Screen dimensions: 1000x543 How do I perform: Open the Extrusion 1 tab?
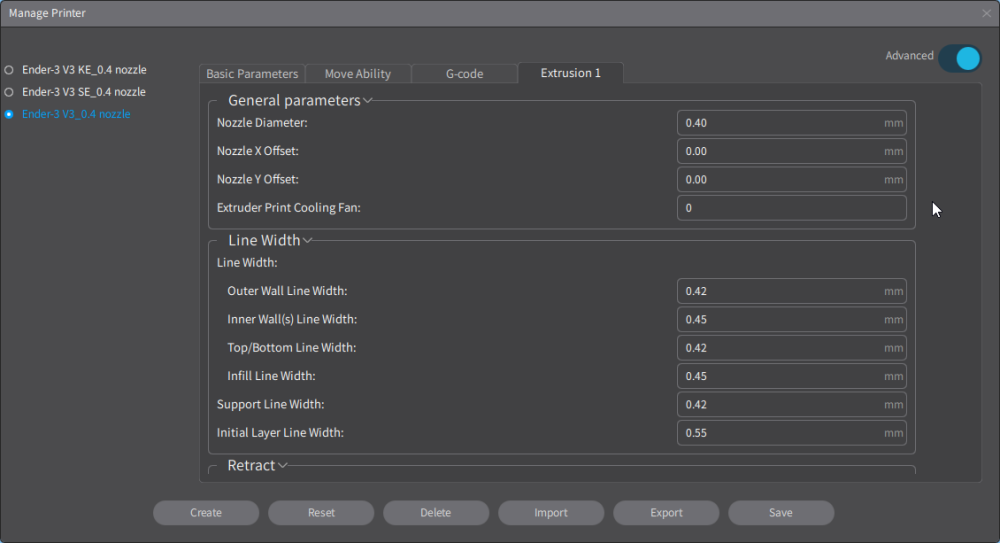point(570,73)
